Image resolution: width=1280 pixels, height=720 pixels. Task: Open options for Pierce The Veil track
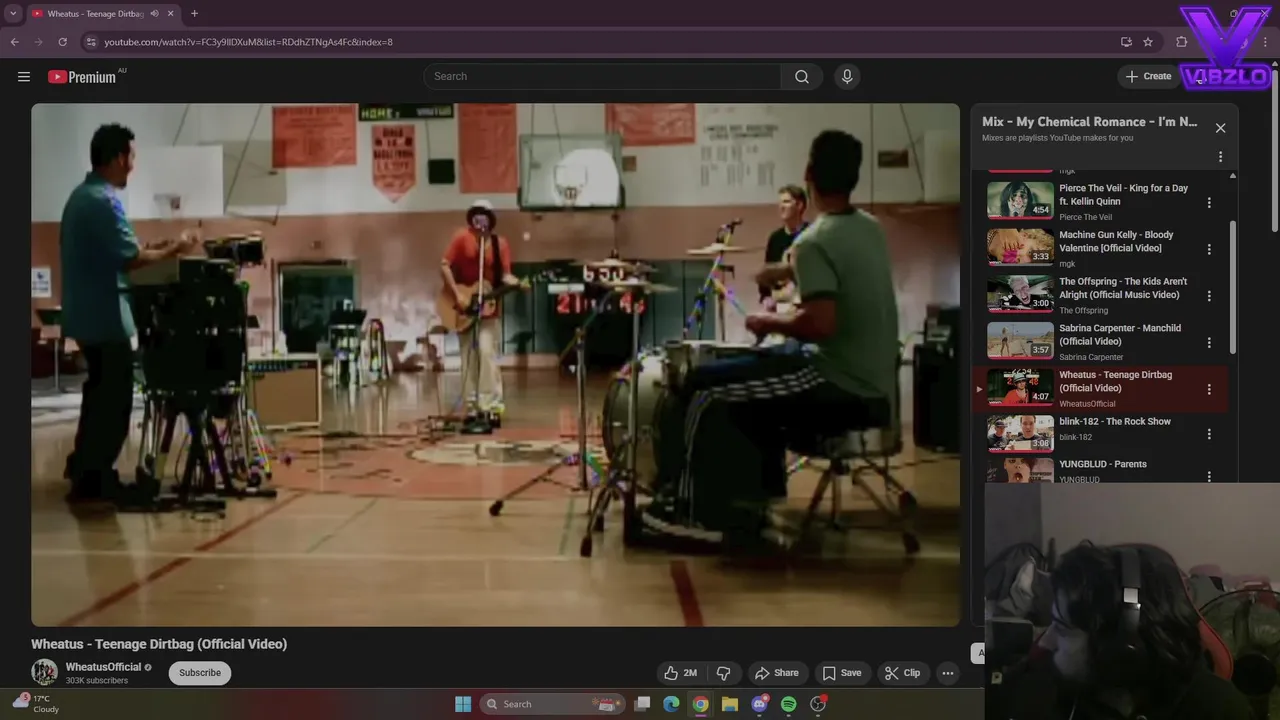(1209, 203)
